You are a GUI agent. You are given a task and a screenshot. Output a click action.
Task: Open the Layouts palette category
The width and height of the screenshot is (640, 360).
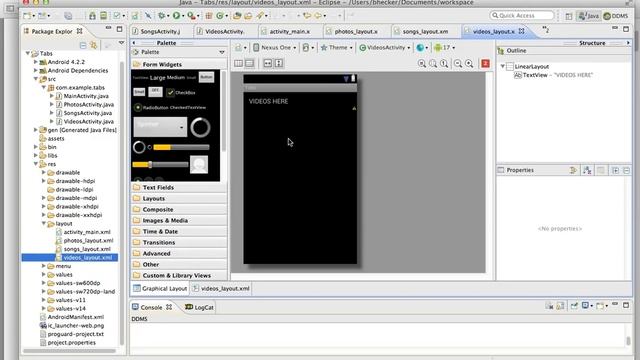[x=178, y=198]
